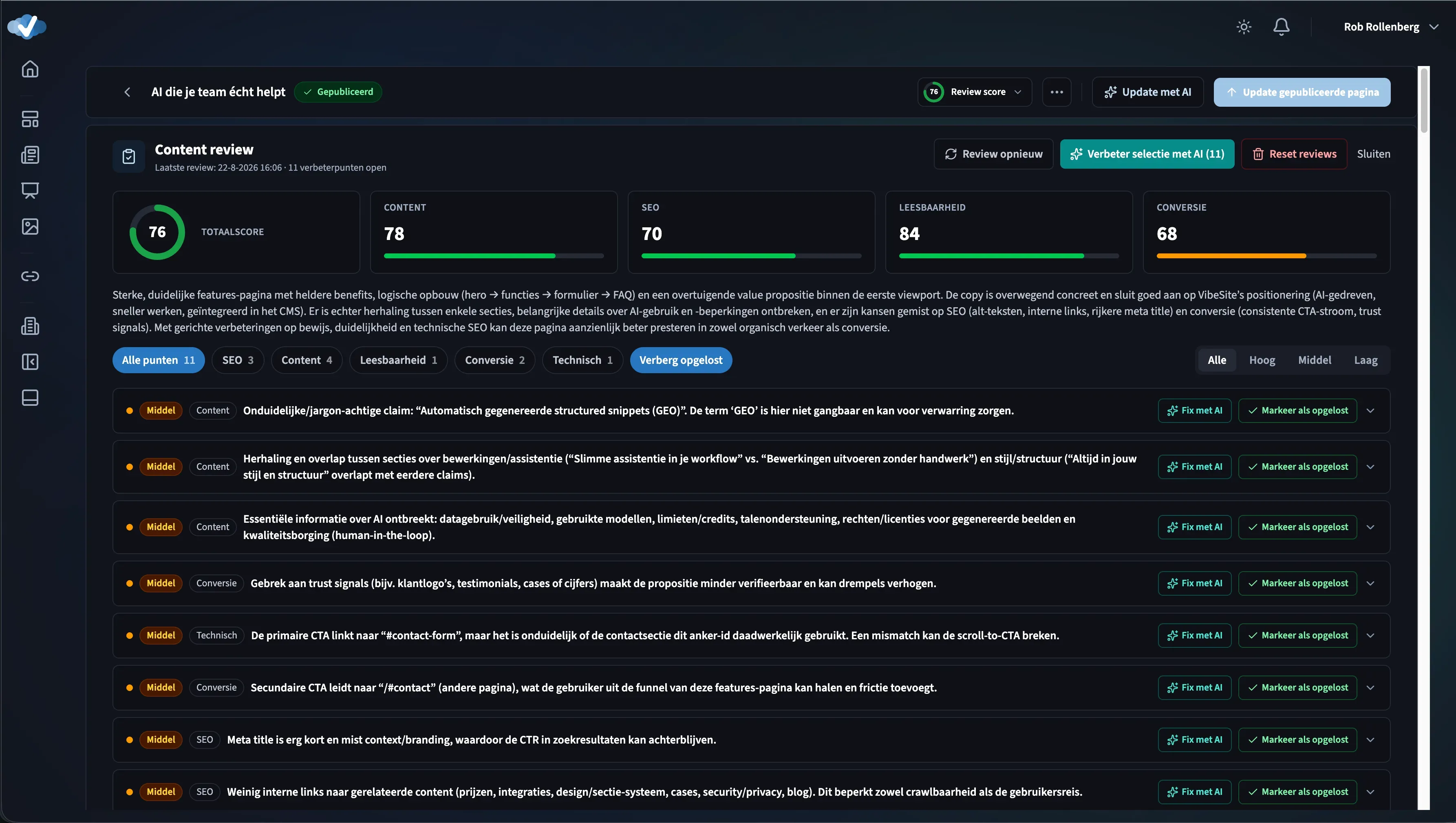Screen dimensions: 1456x823
Task: Click Reset reviews button
Action: (x=1294, y=154)
